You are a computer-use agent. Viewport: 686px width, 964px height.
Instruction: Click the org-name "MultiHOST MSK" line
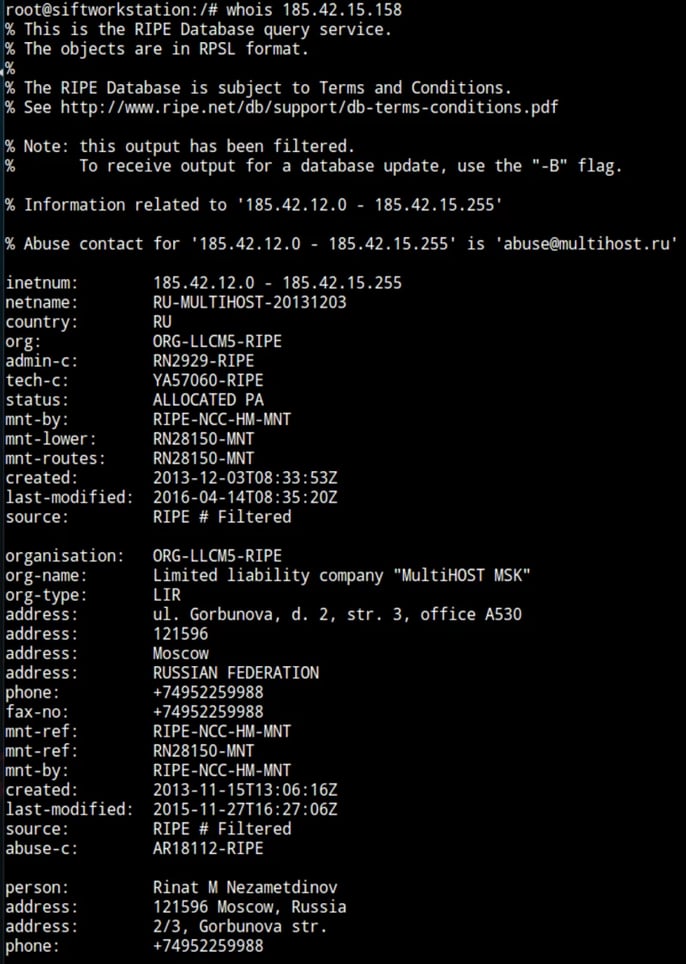[x=341, y=575]
